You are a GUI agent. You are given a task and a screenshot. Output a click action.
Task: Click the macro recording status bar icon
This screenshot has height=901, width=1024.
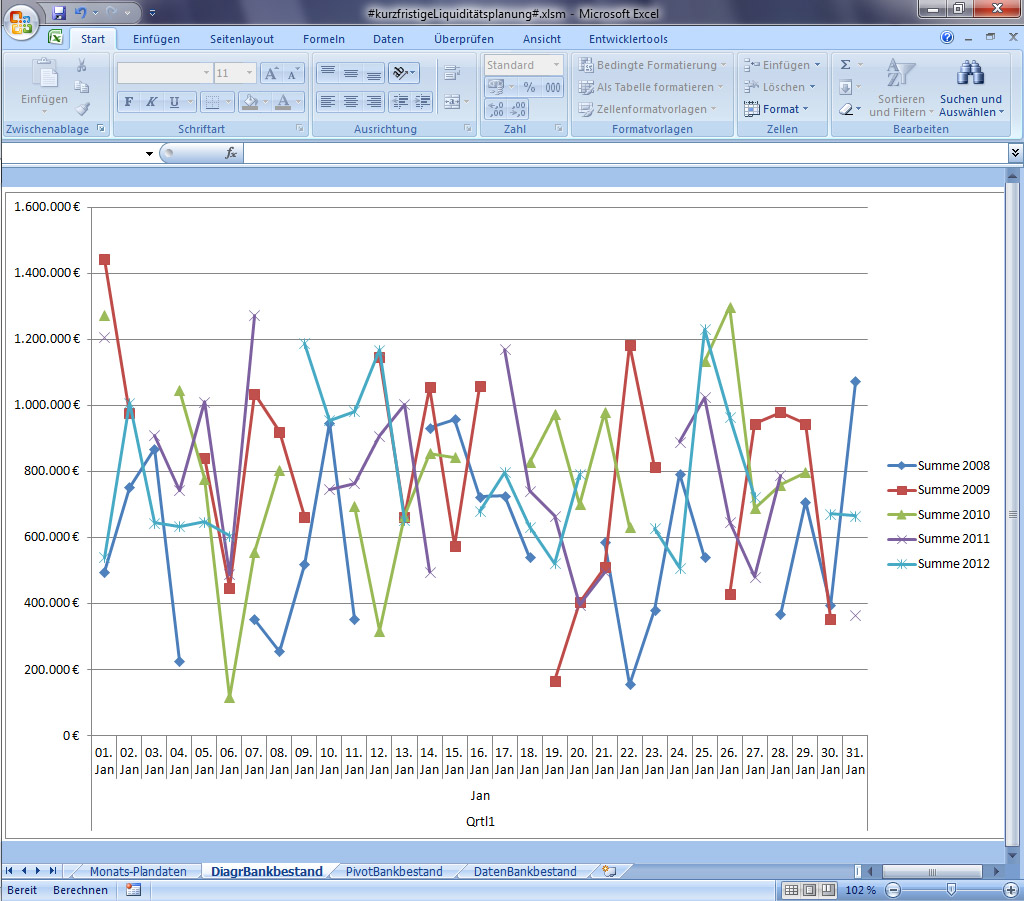point(133,889)
